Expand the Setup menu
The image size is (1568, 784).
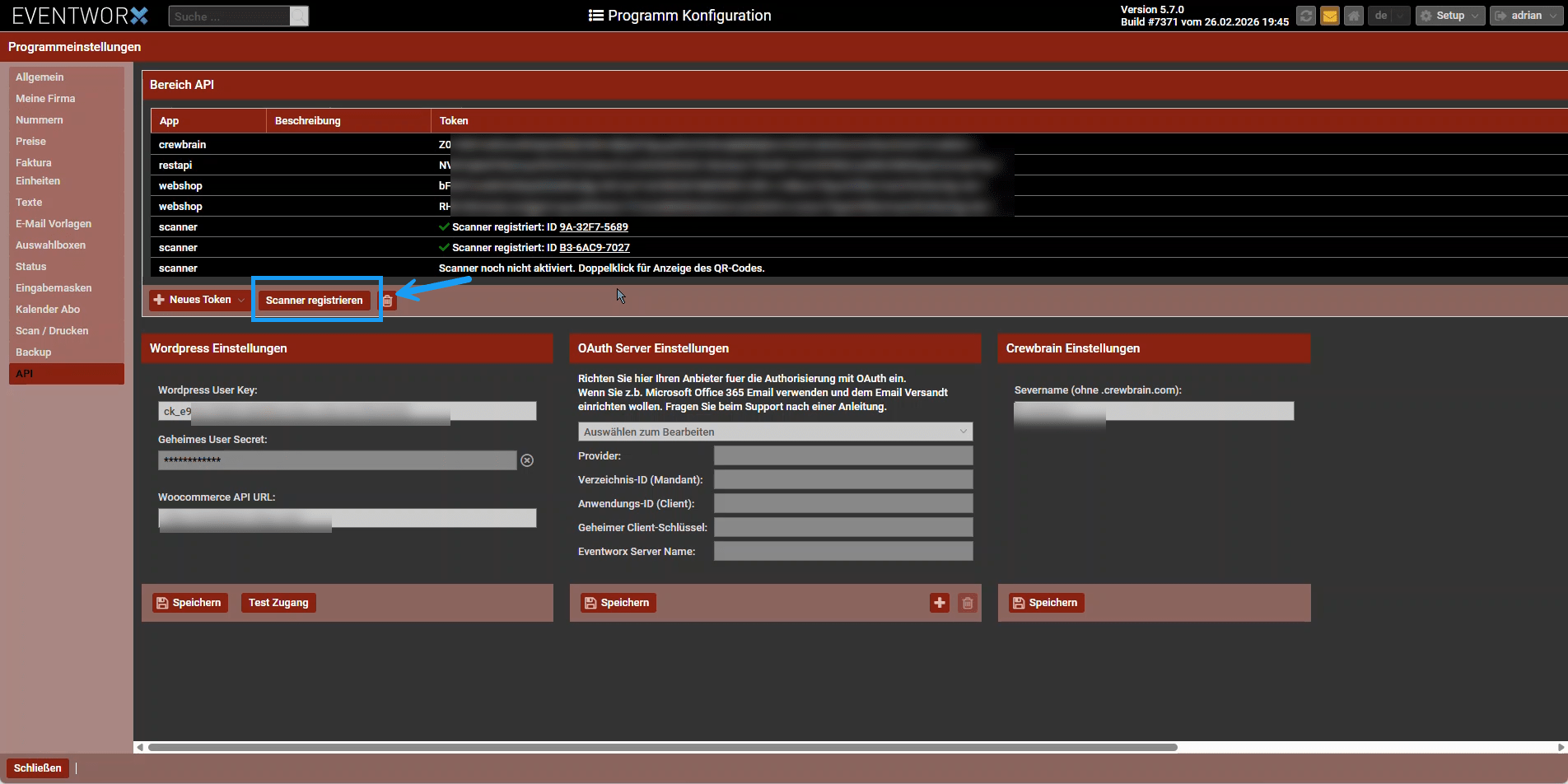[1449, 16]
